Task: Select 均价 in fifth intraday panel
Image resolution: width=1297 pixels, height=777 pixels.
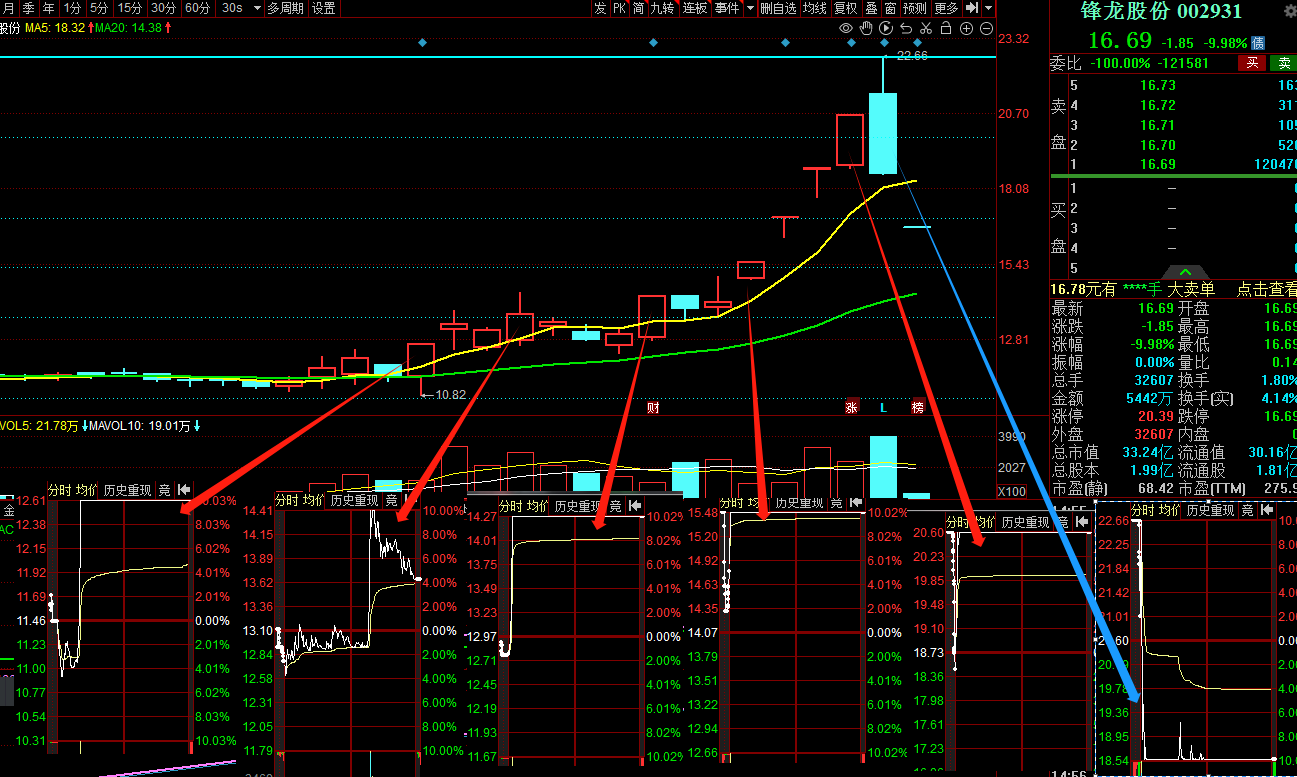Action: [985, 522]
